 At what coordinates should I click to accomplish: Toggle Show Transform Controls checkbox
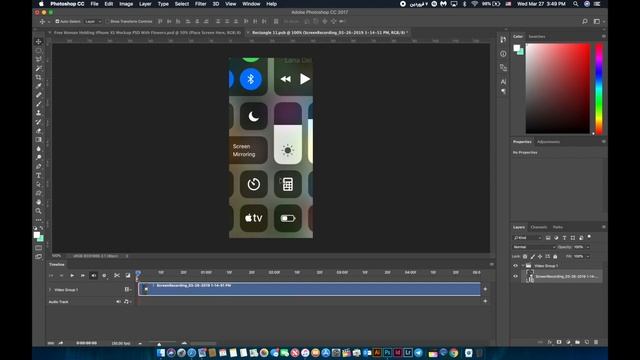click(107, 21)
